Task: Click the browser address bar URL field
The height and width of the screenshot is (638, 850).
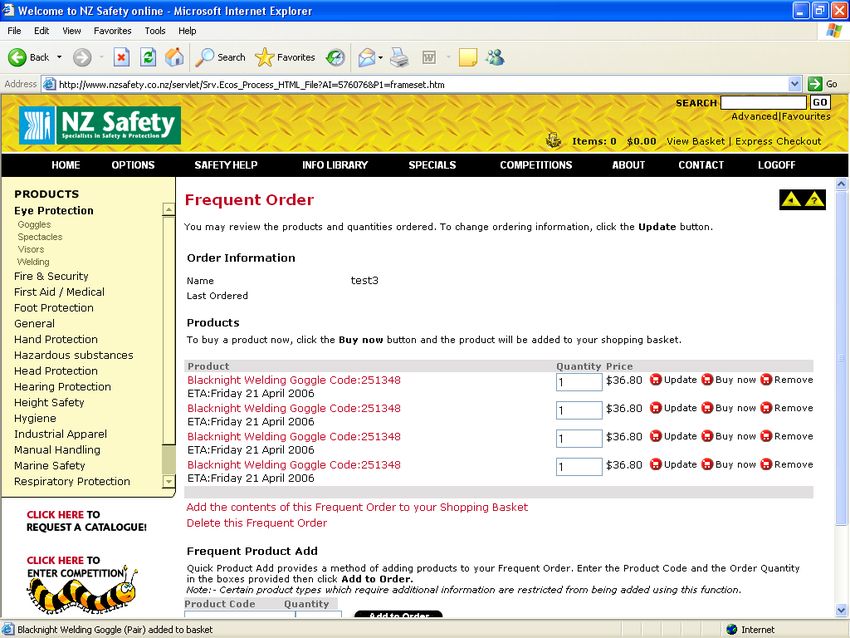Action: 415,84
